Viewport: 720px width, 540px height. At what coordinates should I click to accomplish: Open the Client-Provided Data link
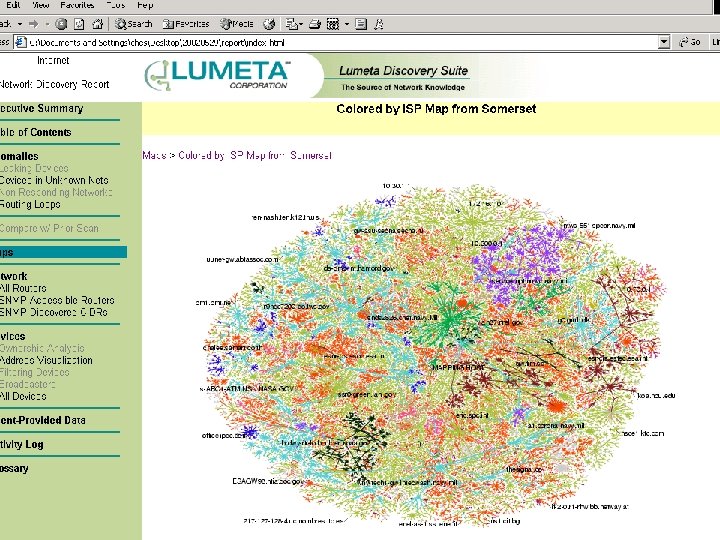[x=43, y=420]
